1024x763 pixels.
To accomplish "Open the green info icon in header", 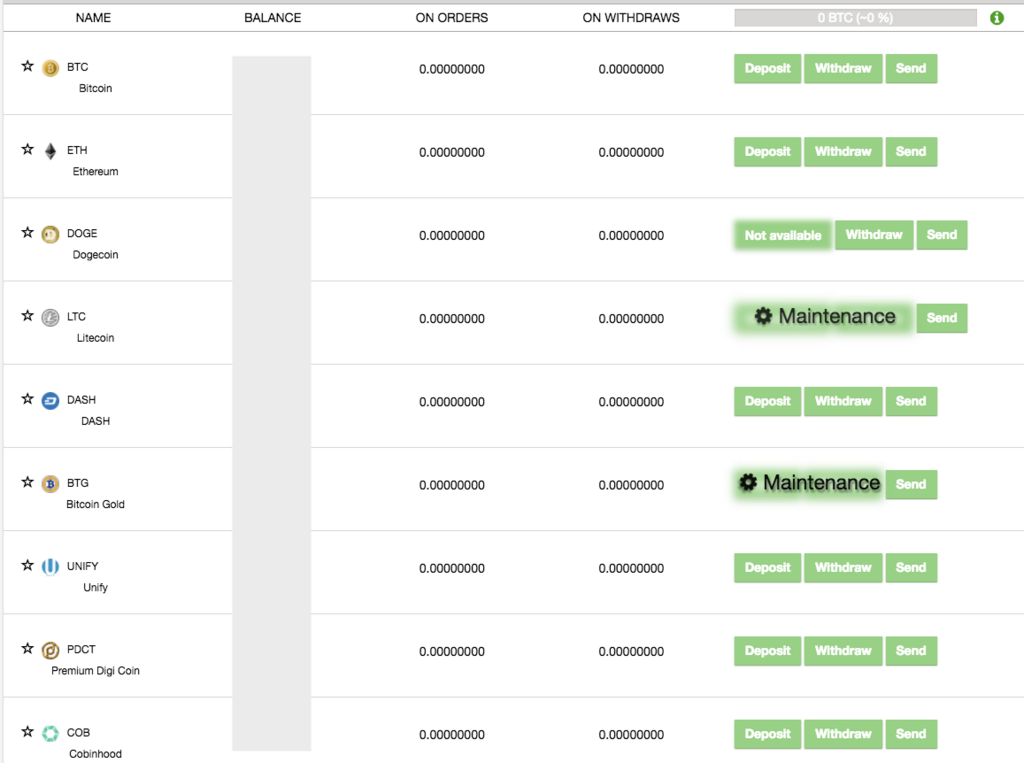I will pyautogui.click(x=997, y=18).
